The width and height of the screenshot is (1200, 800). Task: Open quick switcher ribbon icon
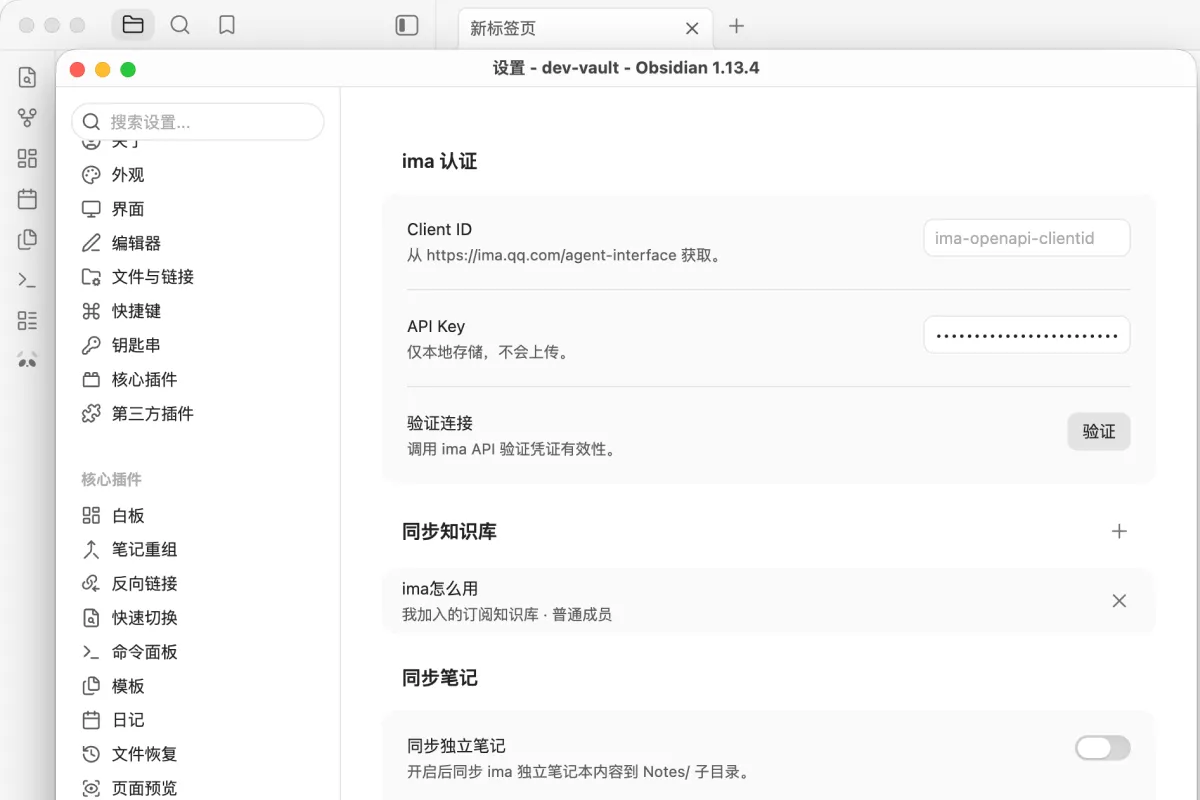coord(27,77)
